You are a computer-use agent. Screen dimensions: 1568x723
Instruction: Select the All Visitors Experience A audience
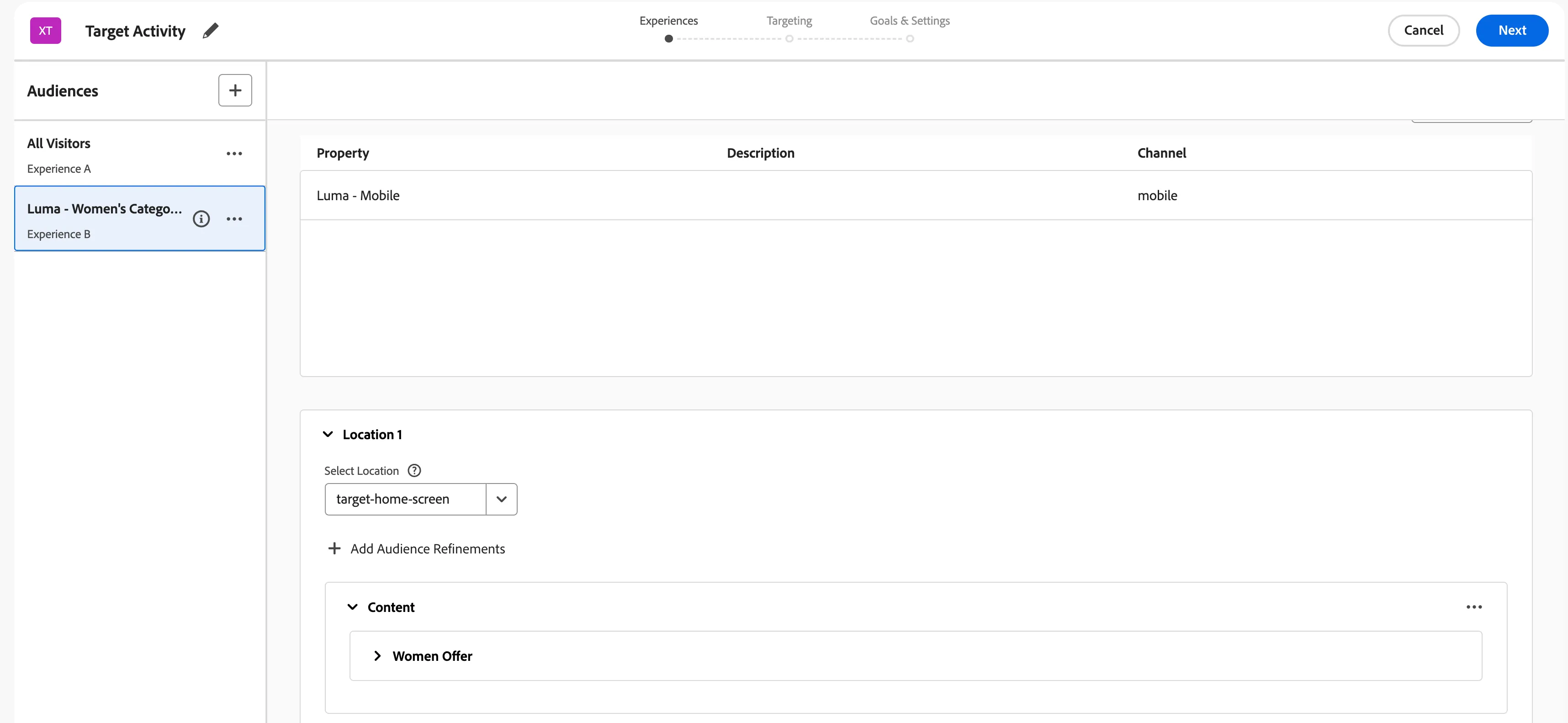click(x=139, y=154)
